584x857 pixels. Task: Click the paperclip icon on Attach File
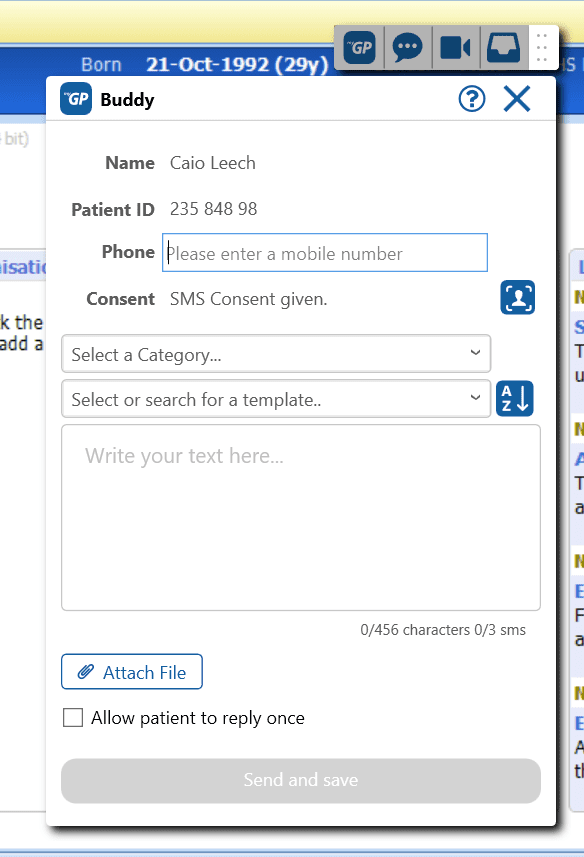(x=86, y=672)
